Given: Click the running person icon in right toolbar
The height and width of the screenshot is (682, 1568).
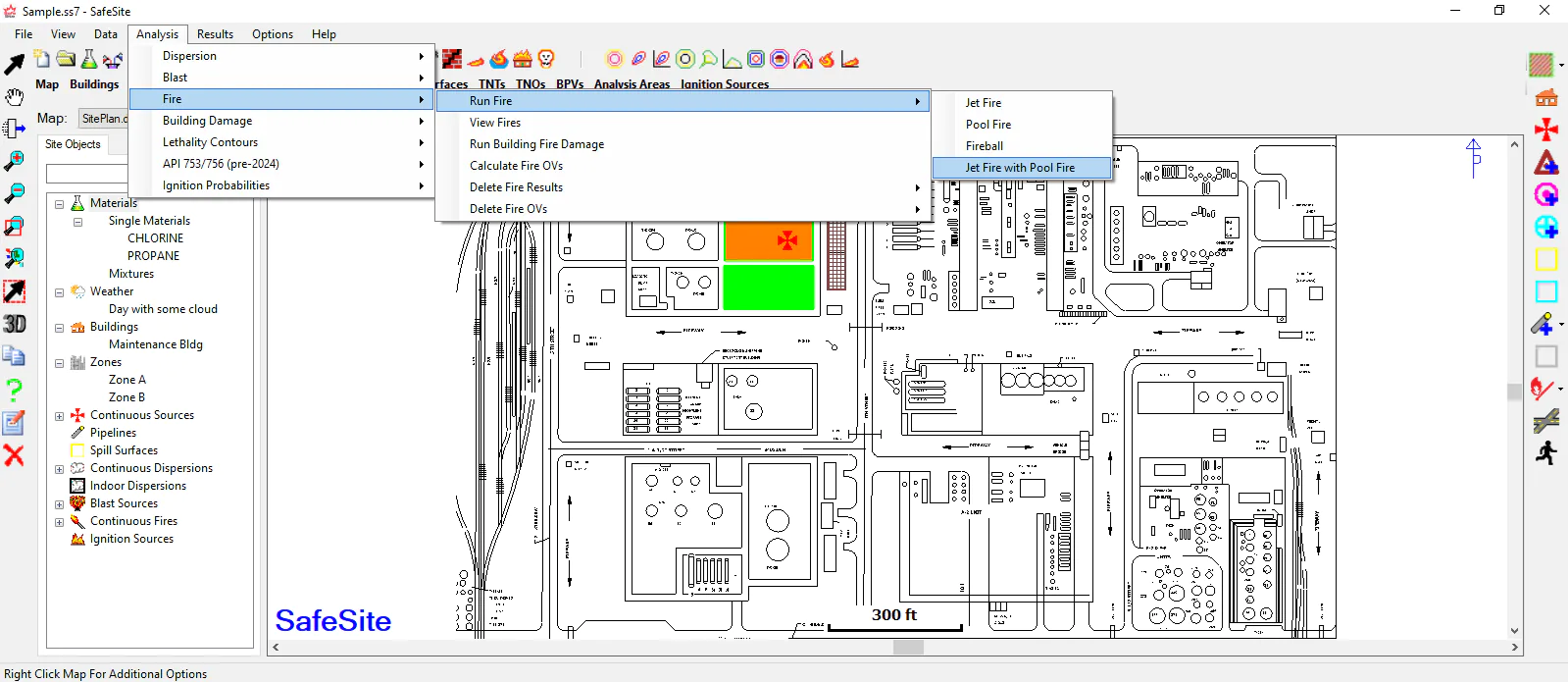Looking at the screenshot, I should pos(1546,453).
